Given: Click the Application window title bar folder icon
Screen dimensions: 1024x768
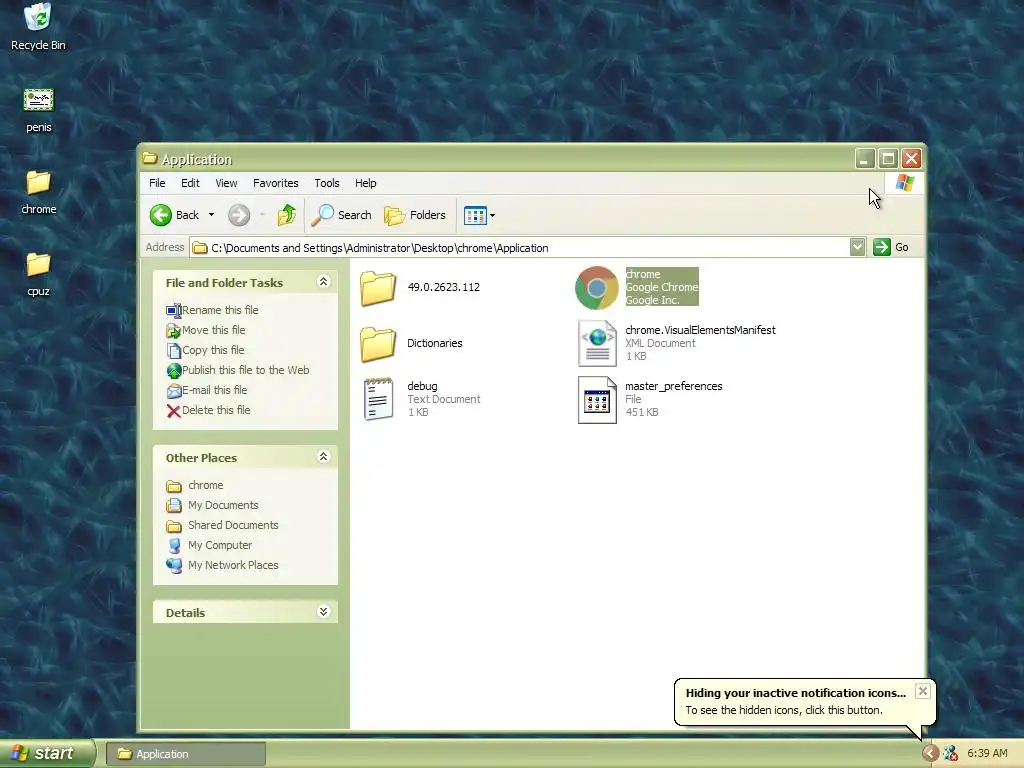Looking at the screenshot, I should [150, 158].
